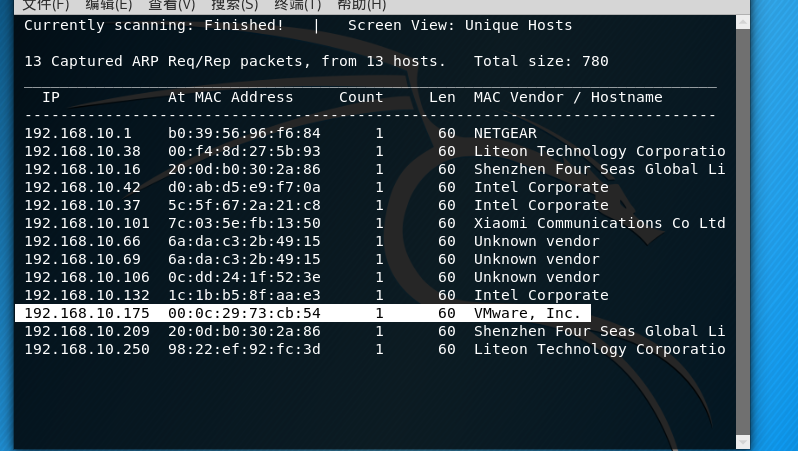Click MAC address 7c:03:5e:fb:13:50

[244, 223]
